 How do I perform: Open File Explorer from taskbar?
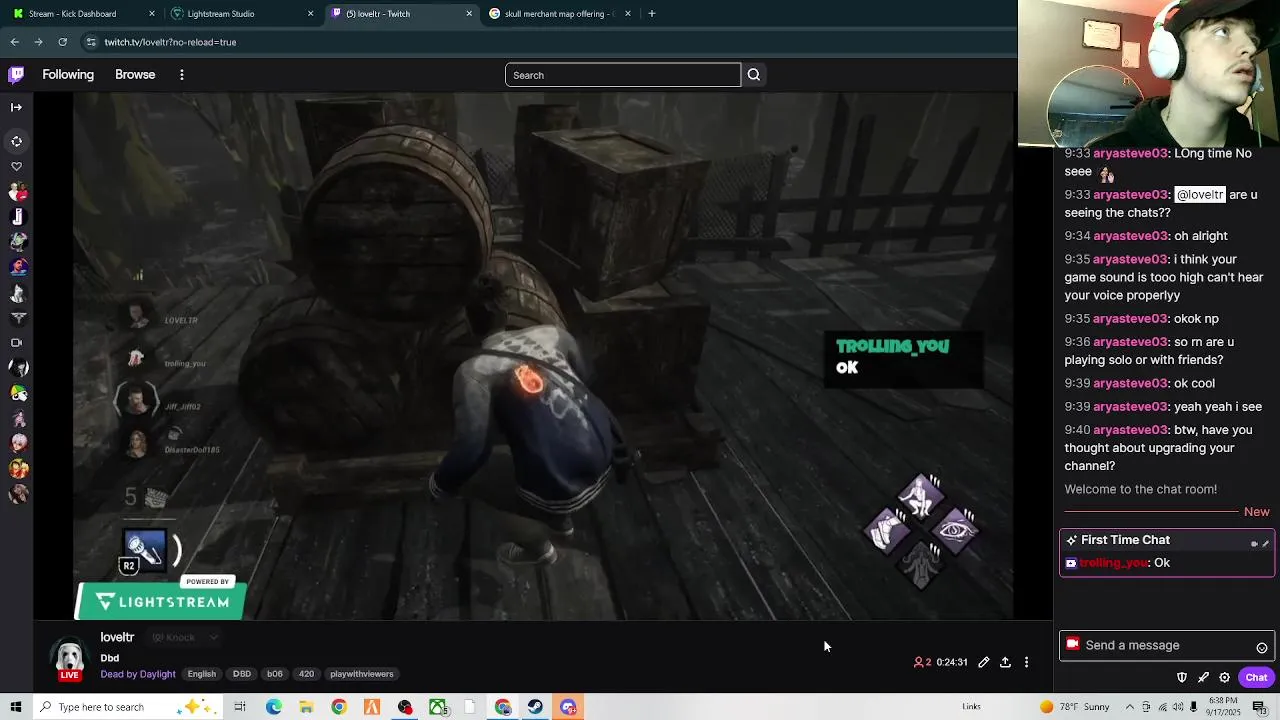click(306, 707)
